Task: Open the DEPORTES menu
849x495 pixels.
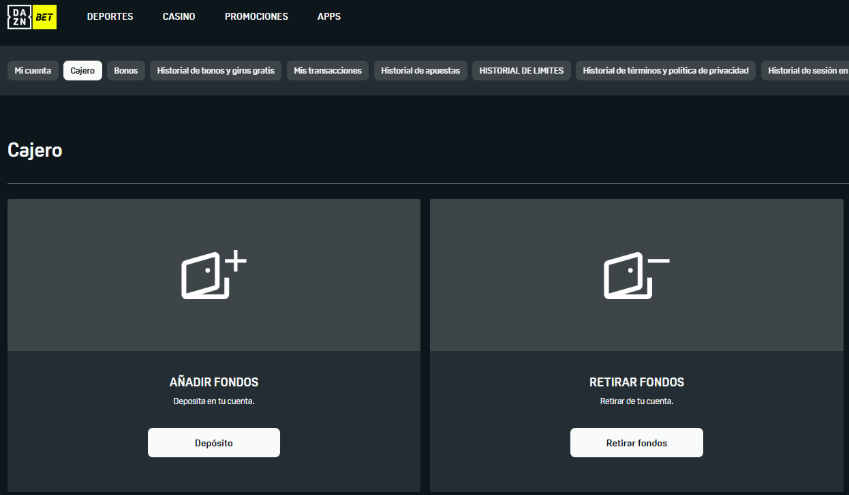Action: 110,17
